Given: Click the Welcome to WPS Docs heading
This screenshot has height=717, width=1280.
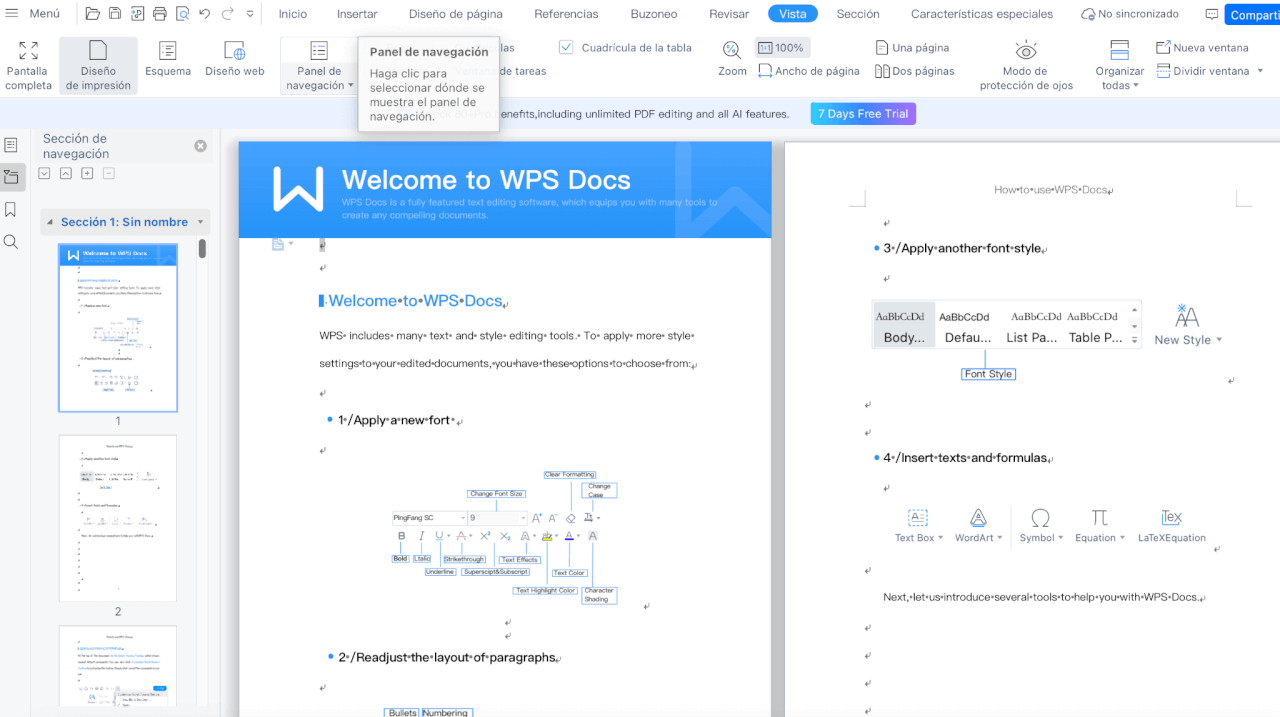Looking at the screenshot, I should click(414, 301).
